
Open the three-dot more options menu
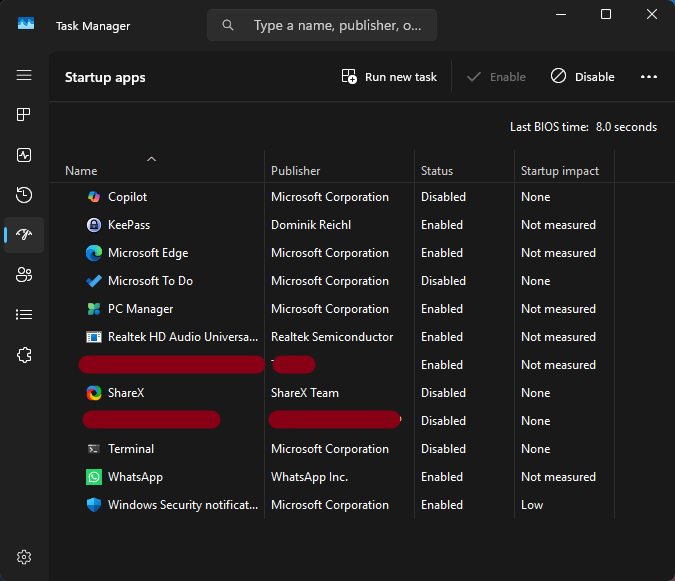[649, 77]
